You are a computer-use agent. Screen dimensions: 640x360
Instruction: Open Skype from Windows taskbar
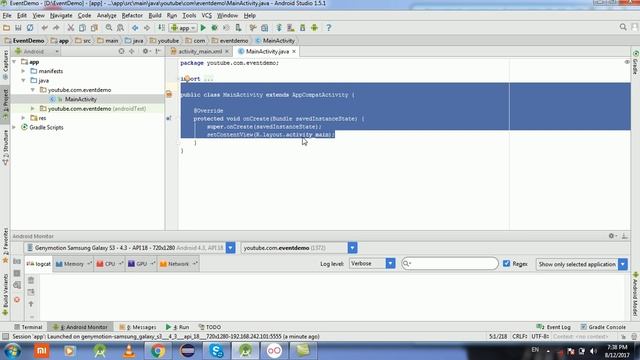coord(216,351)
